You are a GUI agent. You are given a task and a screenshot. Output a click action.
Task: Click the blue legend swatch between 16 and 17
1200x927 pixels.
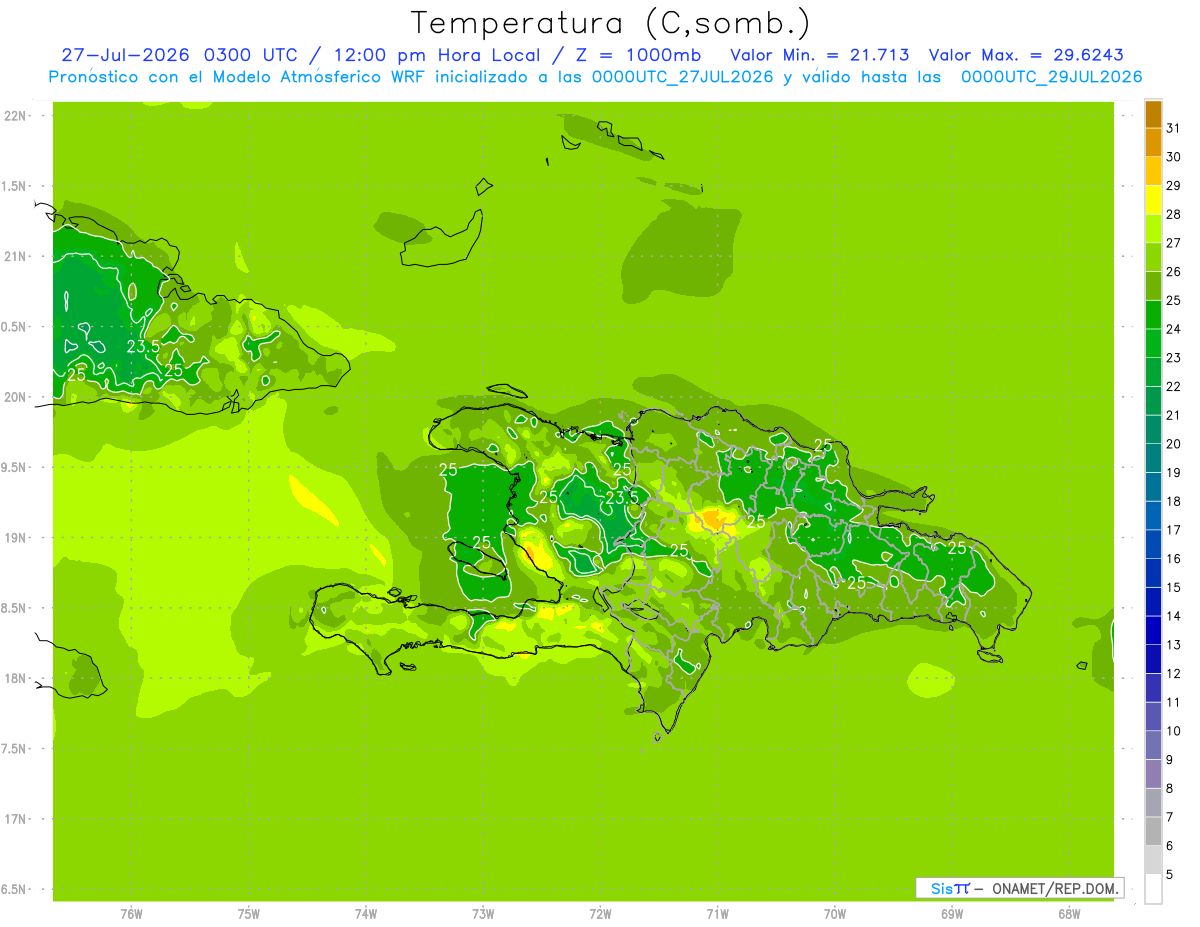(x=1153, y=544)
